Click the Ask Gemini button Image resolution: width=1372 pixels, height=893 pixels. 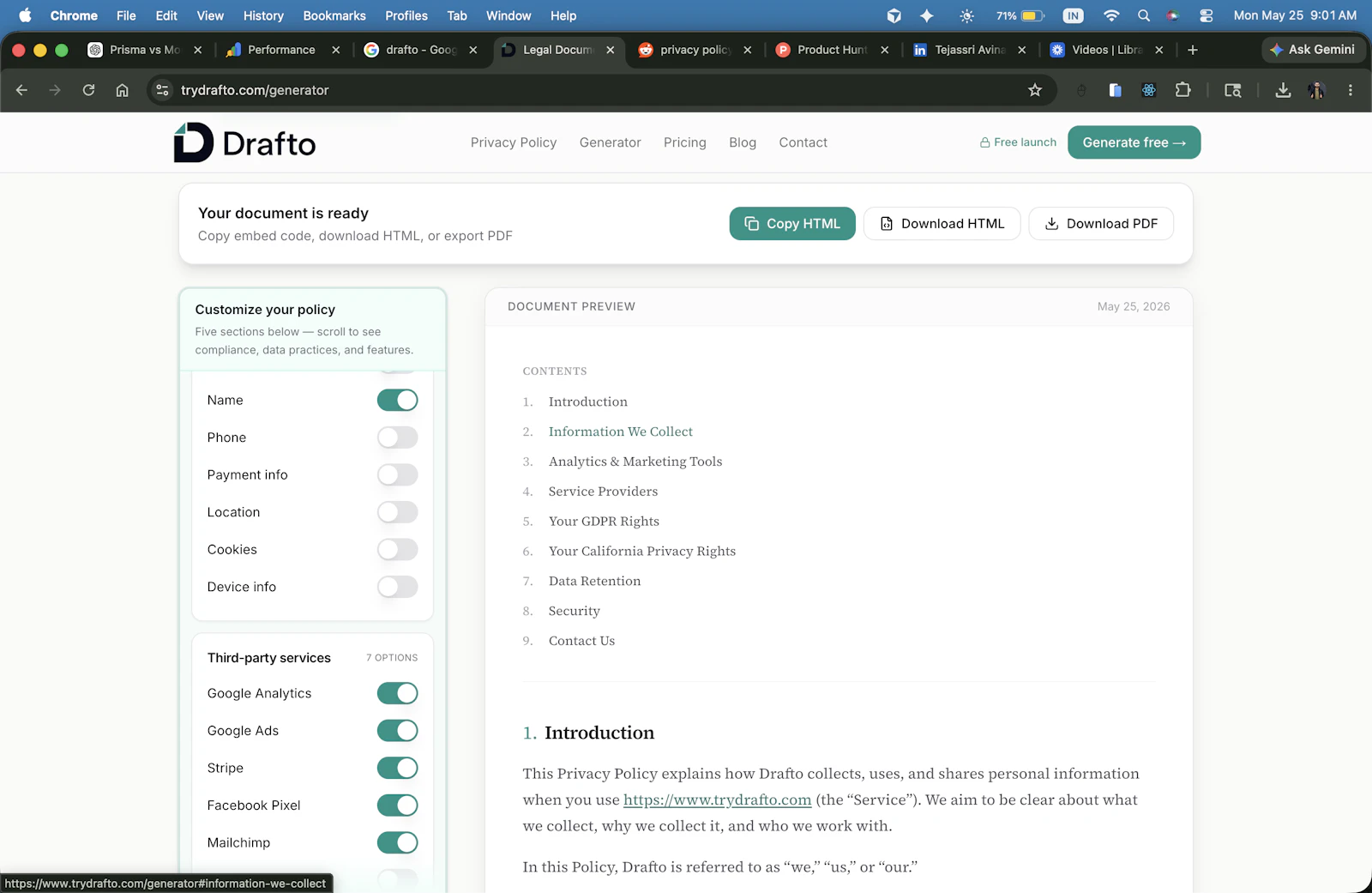1313,50
